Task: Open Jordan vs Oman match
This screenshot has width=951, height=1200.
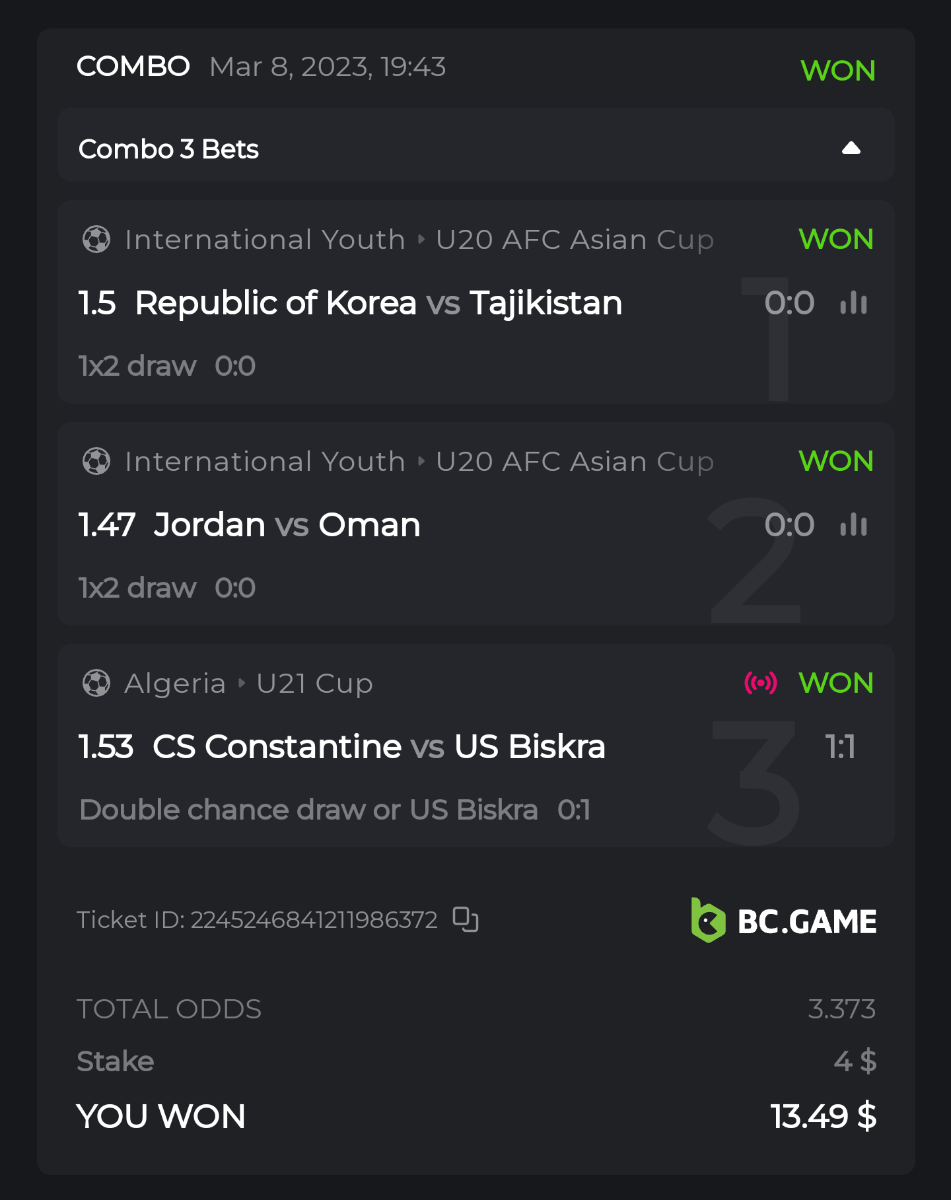Action: 287,525
